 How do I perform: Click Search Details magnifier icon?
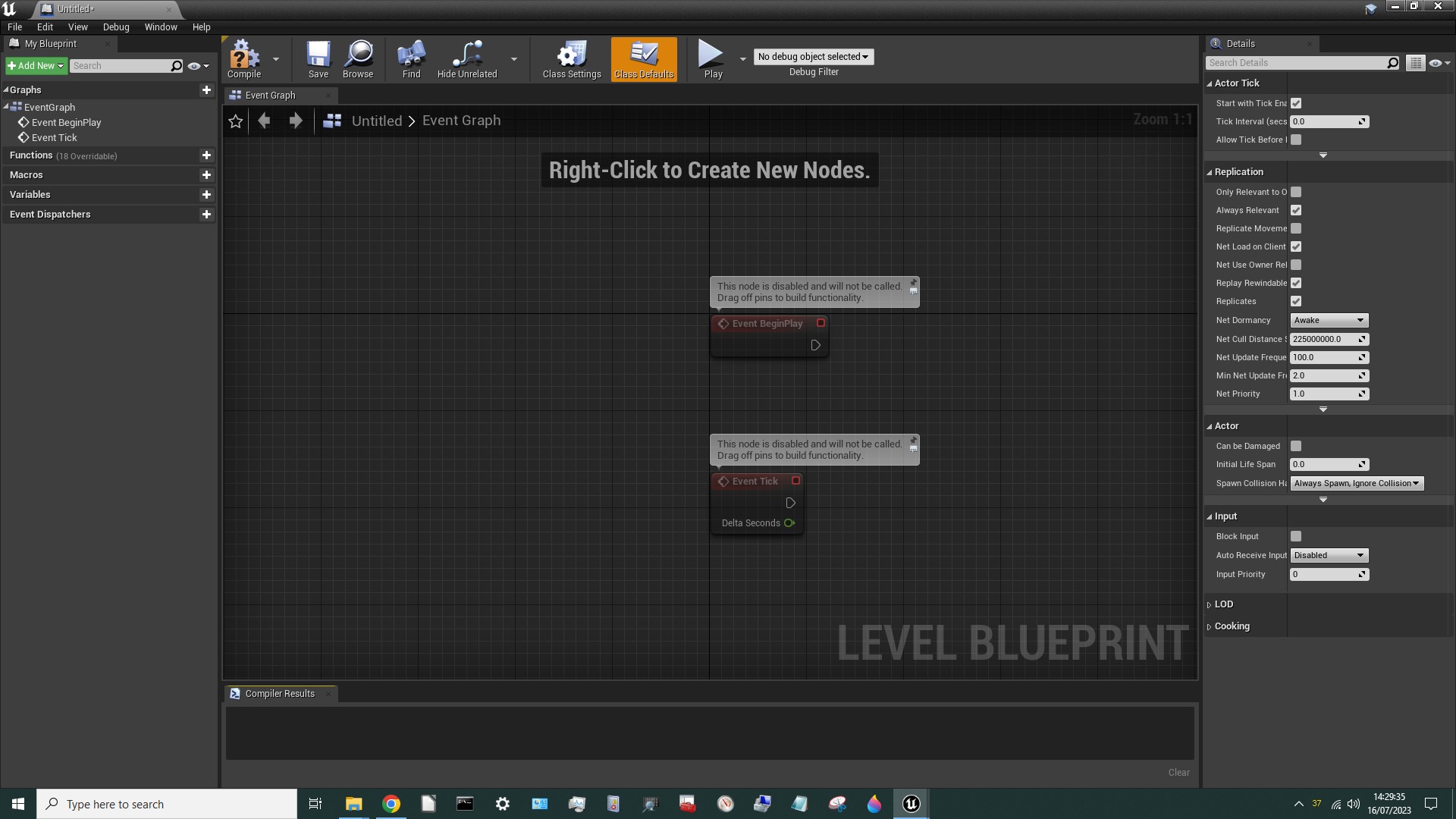tap(1393, 63)
